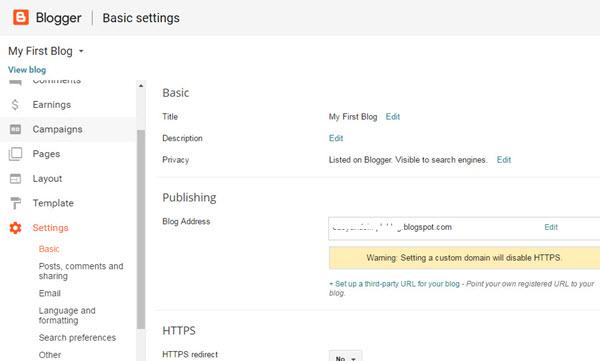Expand Set up a third-party URL option
Viewport: 600px width, 361px height.
click(395, 284)
